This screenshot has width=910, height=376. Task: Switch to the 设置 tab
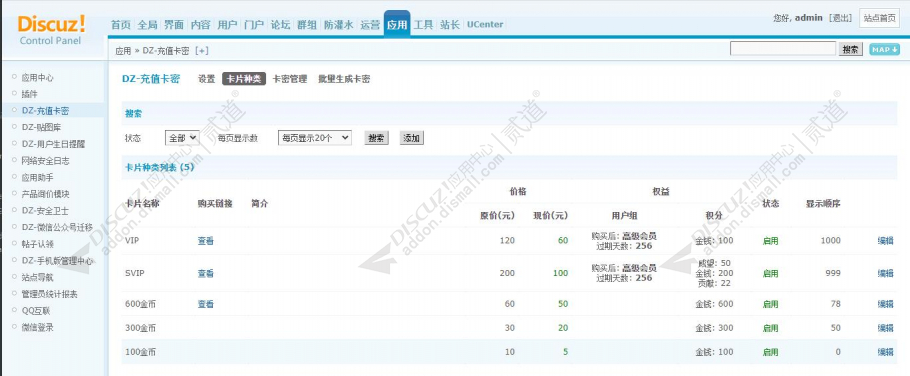point(207,79)
